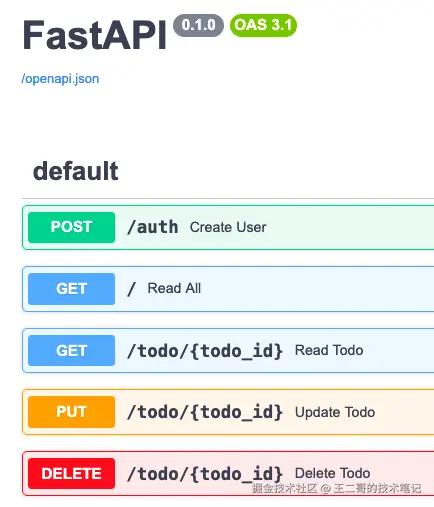Select the Create User summary text
Viewport: 434px width, 507px height.
click(228, 227)
